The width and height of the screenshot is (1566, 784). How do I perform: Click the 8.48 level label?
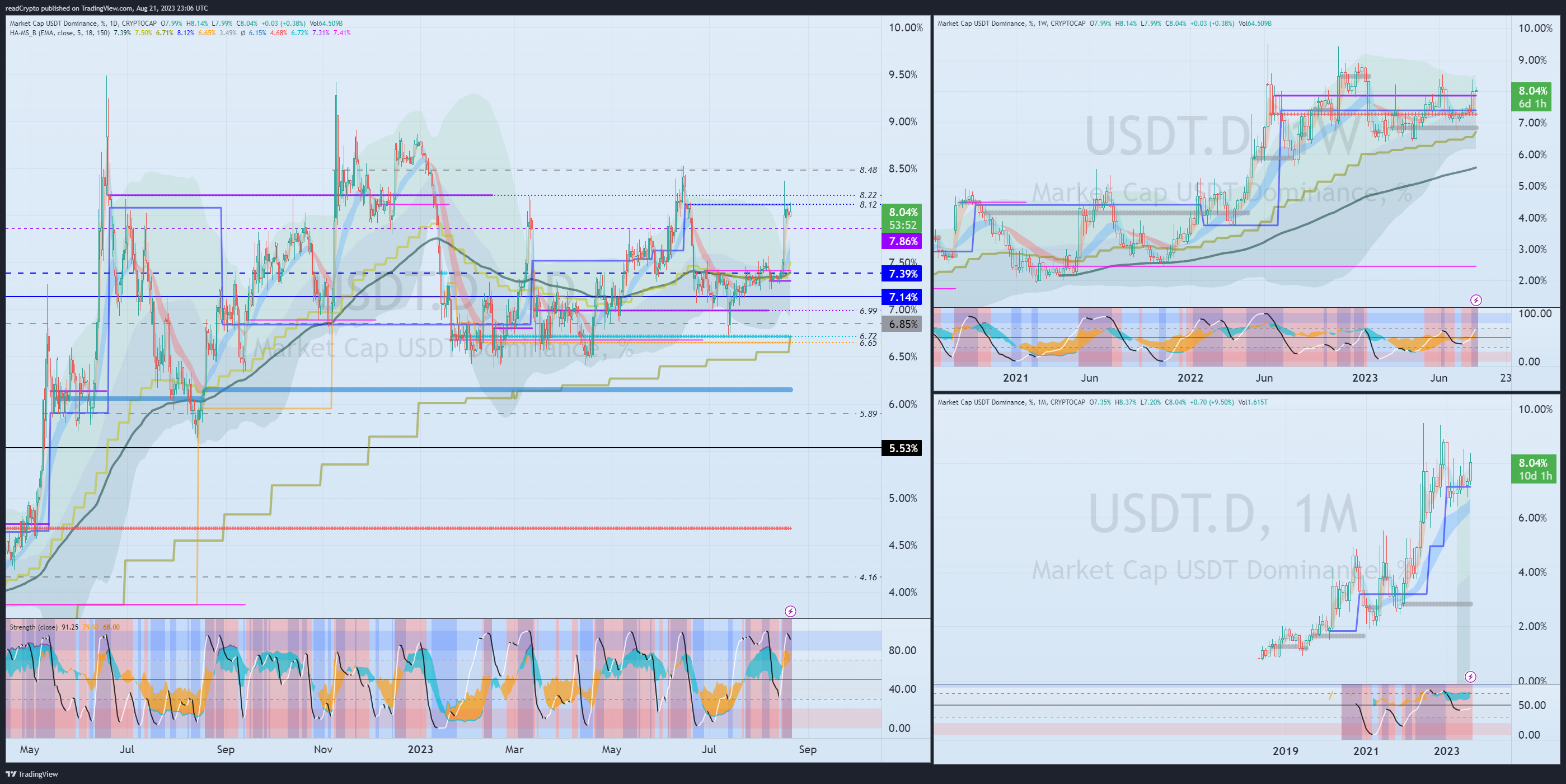click(x=868, y=170)
